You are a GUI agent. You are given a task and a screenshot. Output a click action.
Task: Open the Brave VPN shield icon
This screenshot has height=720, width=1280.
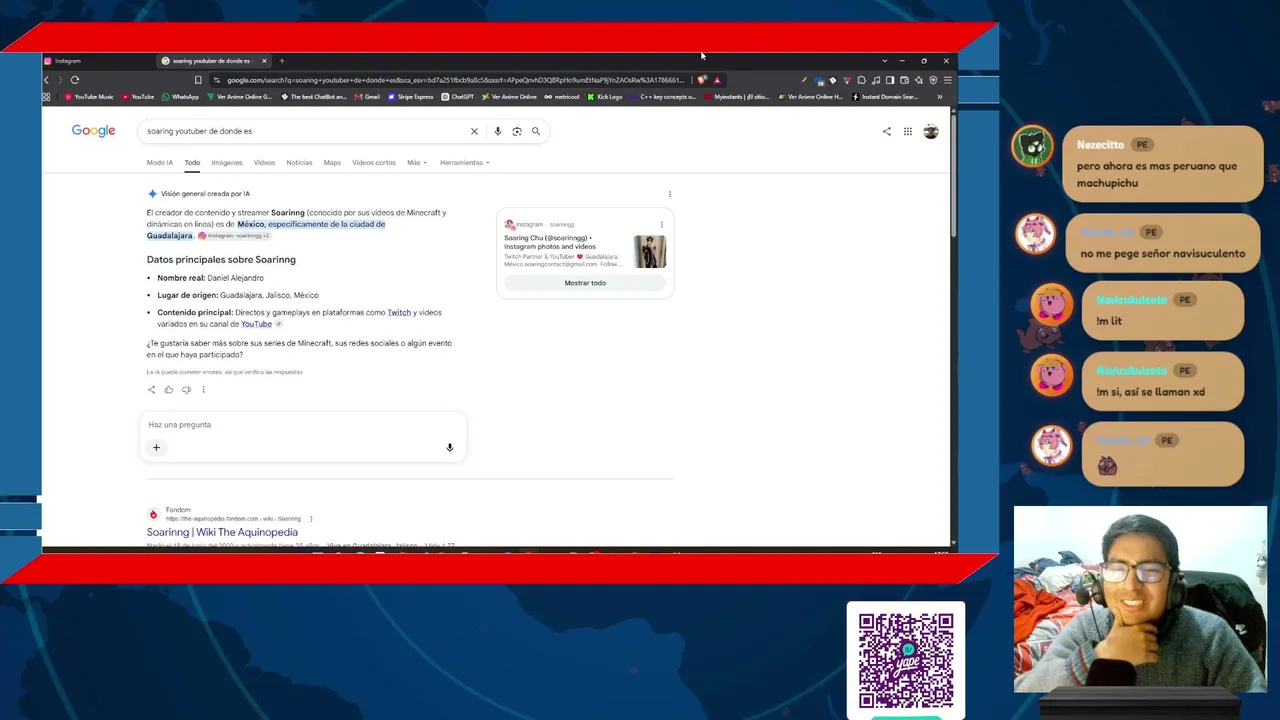click(933, 80)
